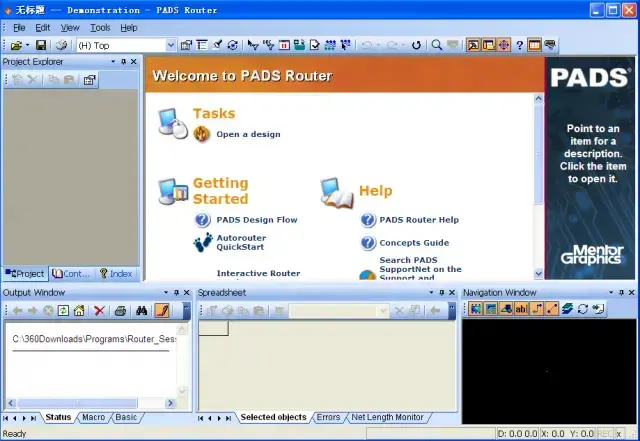Open the Navigation Window panel options arrow
Viewport: 640px width, 441px height.
click(x=611, y=292)
